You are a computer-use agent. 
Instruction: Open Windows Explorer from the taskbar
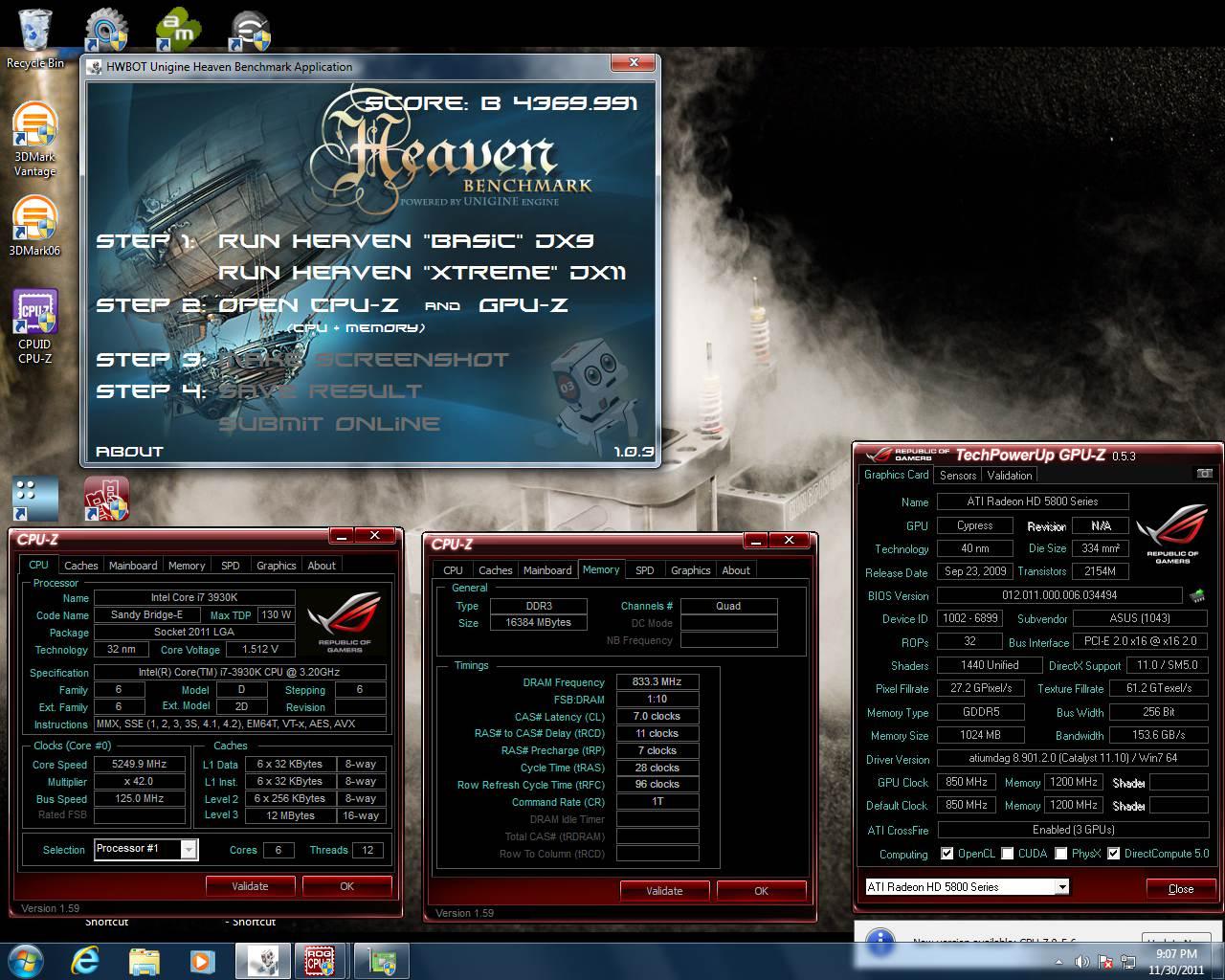(145, 961)
